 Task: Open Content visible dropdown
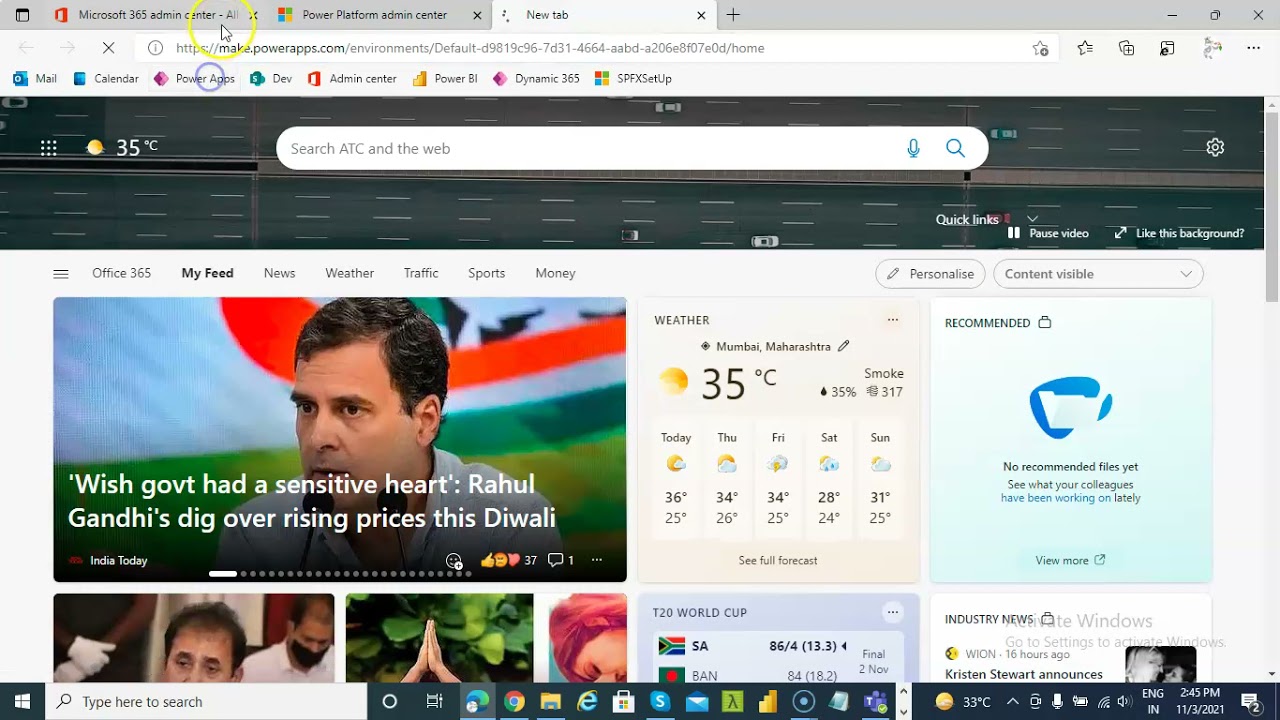click(x=1098, y=274)
